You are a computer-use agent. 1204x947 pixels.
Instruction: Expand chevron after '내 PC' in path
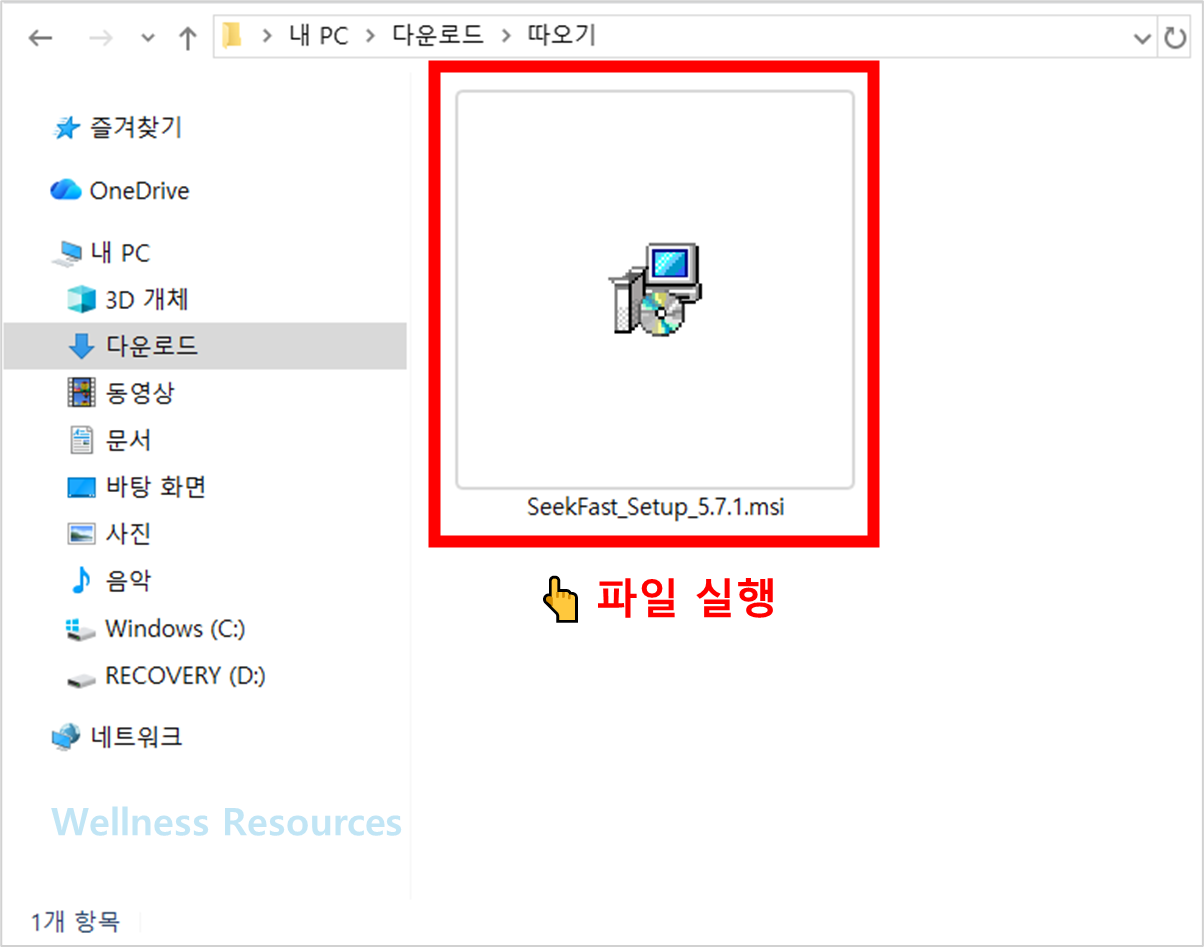pos(371,37)
